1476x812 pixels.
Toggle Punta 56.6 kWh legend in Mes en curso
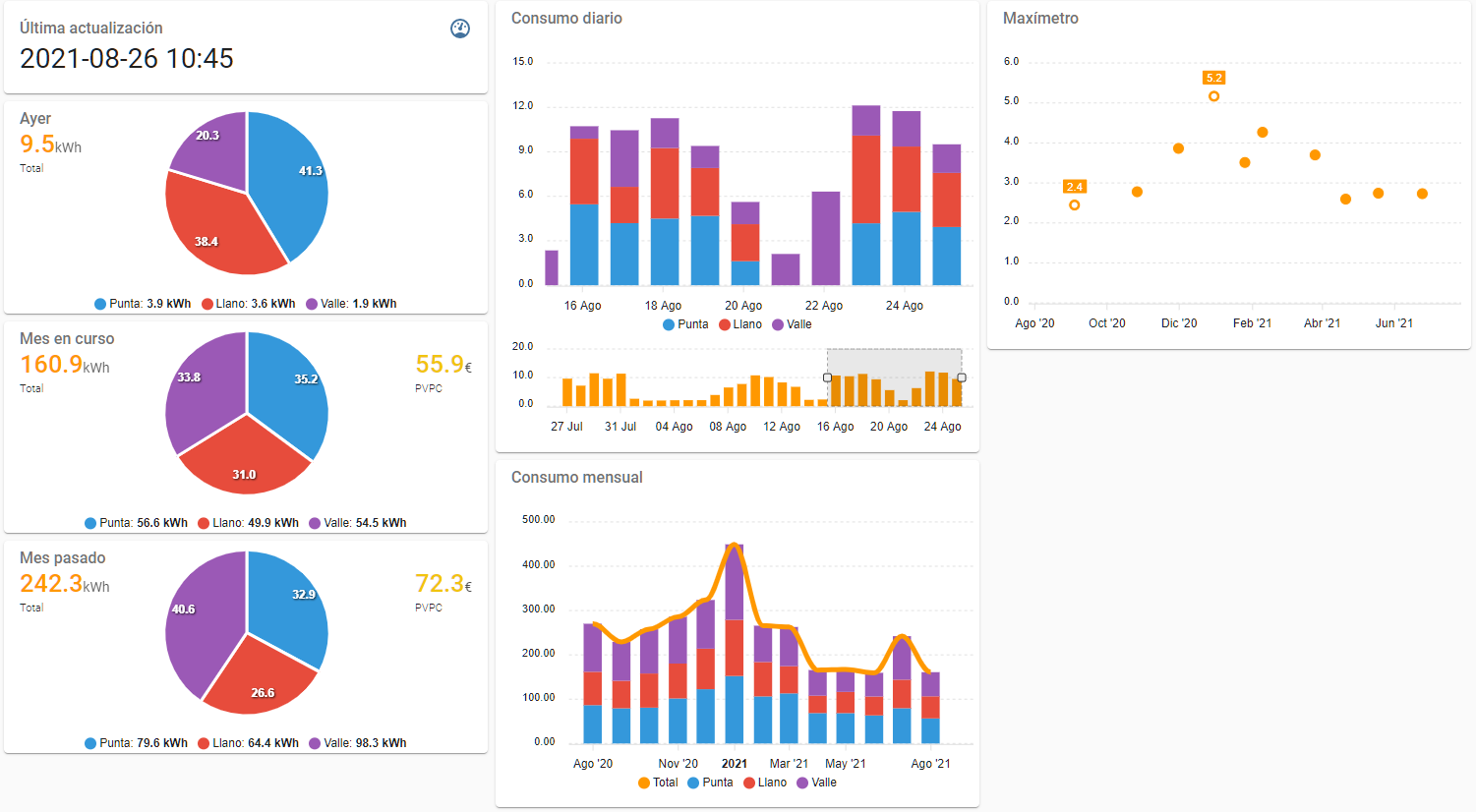(x=136, y=523)
